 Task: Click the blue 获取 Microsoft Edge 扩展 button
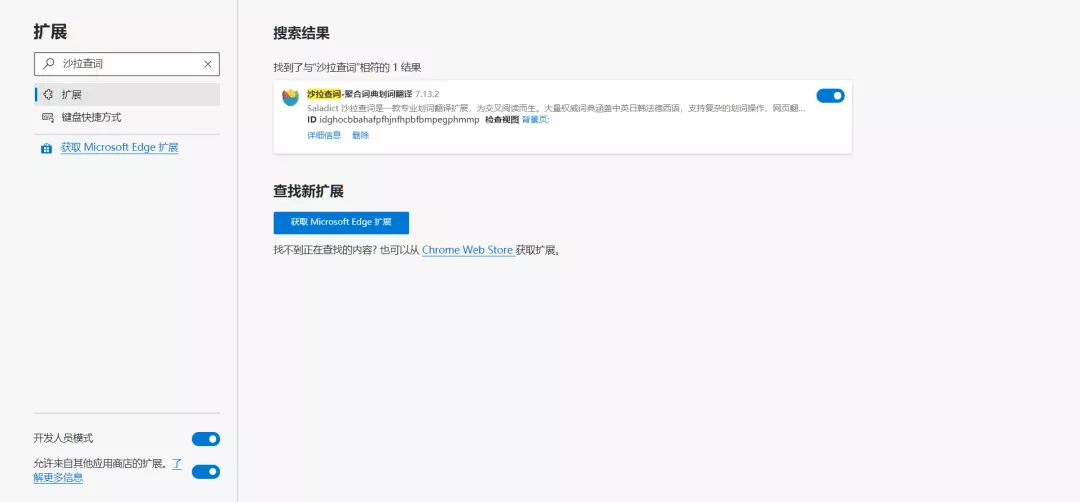(x=341, y=222)
